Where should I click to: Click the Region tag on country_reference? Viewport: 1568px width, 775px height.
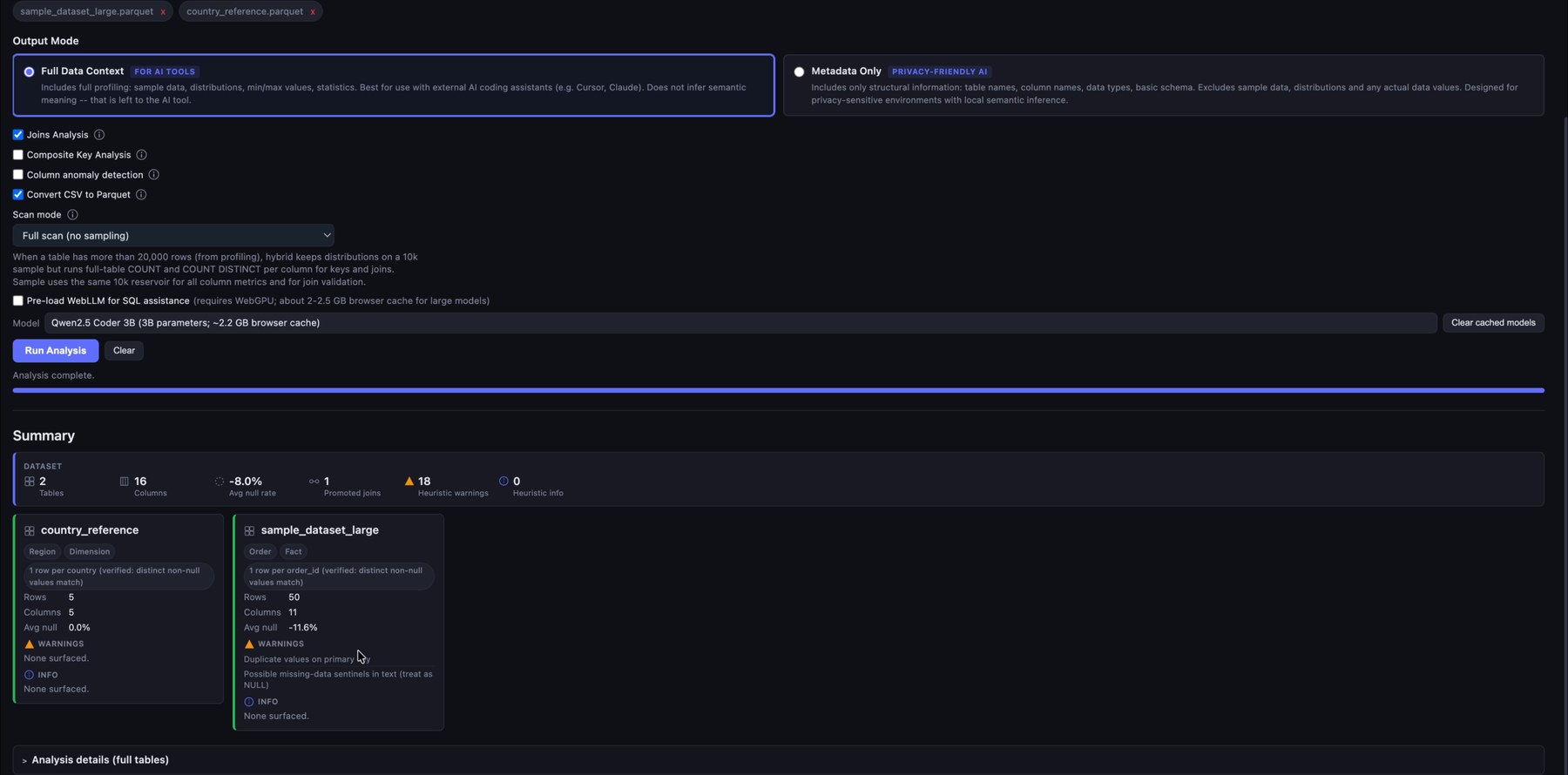point(42,551)
